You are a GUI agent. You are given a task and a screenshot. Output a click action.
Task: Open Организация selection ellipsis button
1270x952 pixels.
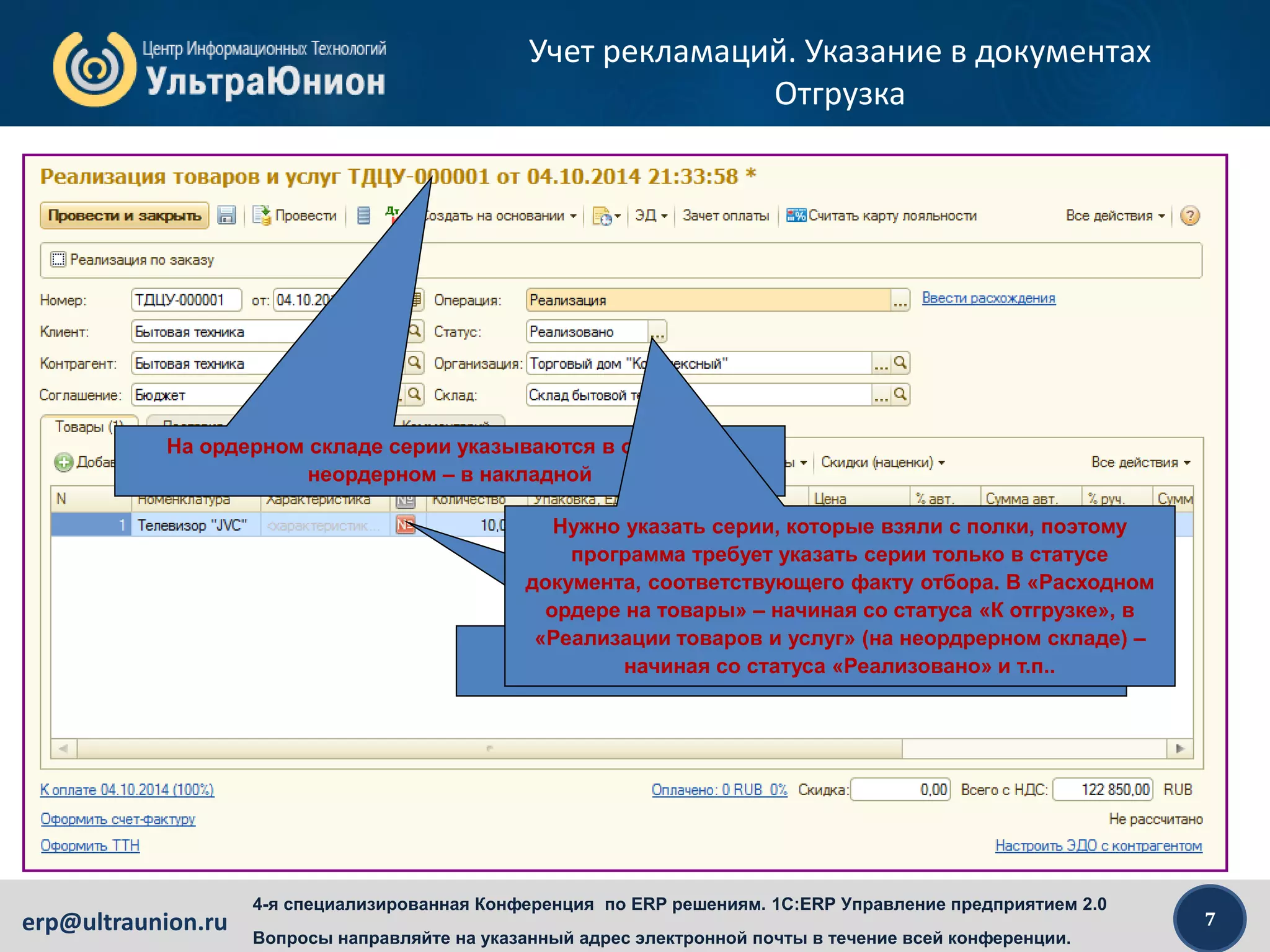(881, 363)
